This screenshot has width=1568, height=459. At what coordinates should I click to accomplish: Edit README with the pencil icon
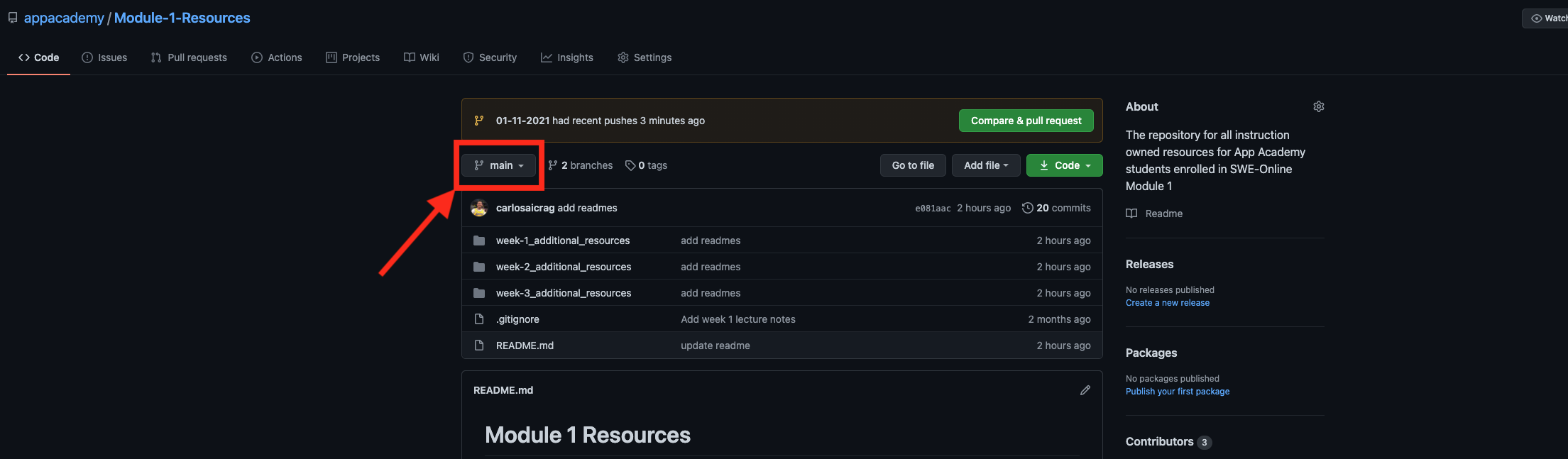point(1085,390)
